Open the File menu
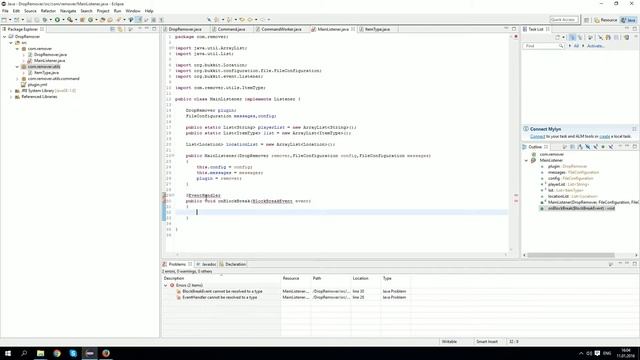This screenshot has width=640, height=360. (x=5, y=11)
